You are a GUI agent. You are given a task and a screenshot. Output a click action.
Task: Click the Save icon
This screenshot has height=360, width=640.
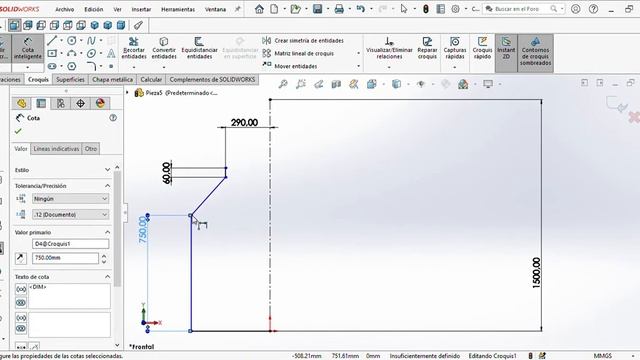click(318, 9)
